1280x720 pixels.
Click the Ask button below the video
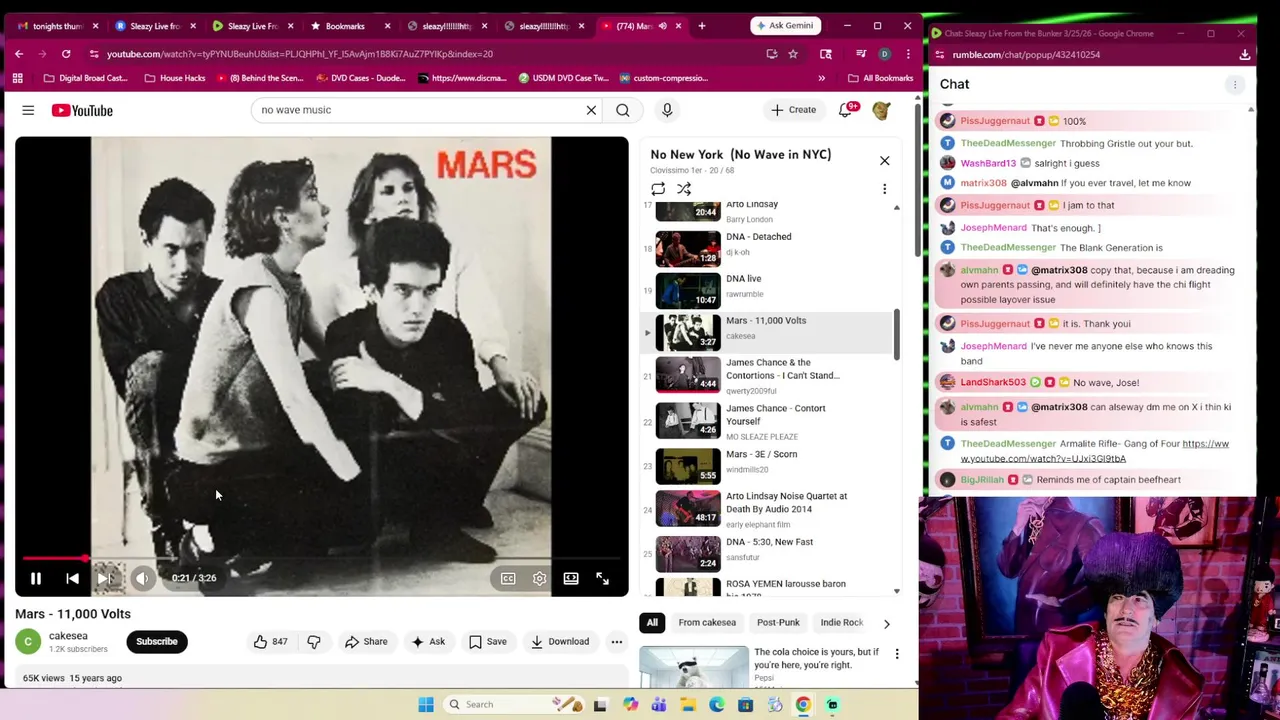click(x=428, y=642)
